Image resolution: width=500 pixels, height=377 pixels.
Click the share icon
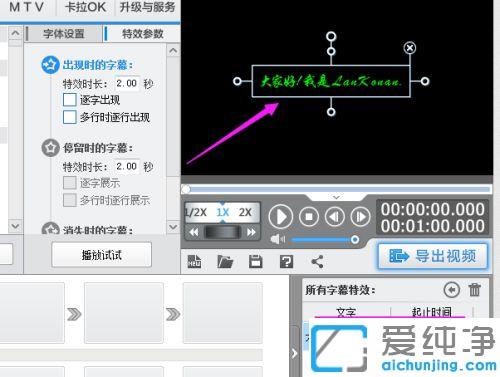point(317,262)
